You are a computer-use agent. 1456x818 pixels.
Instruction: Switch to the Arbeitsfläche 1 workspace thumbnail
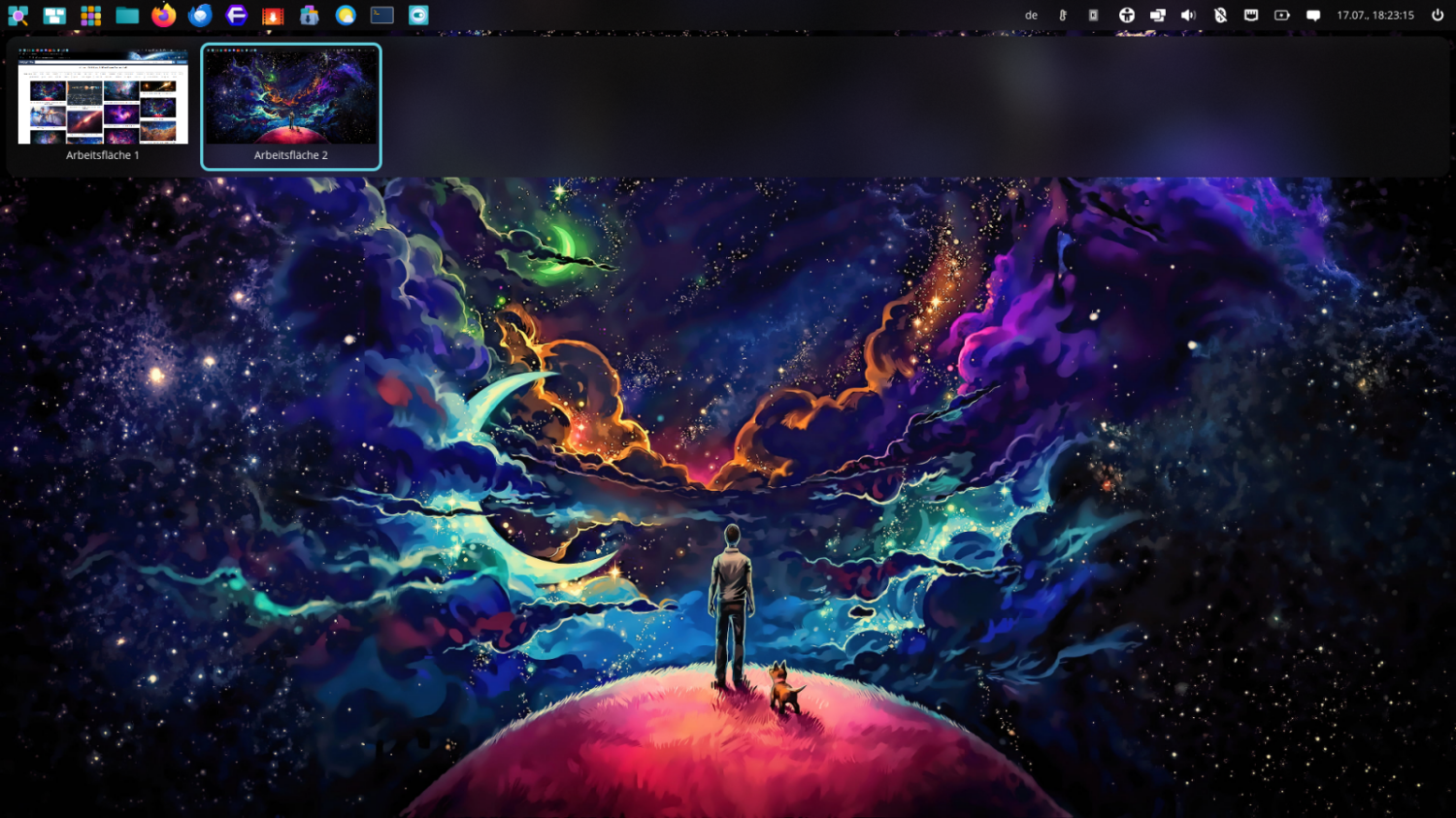pyautogui.click(x=103, y=97)
